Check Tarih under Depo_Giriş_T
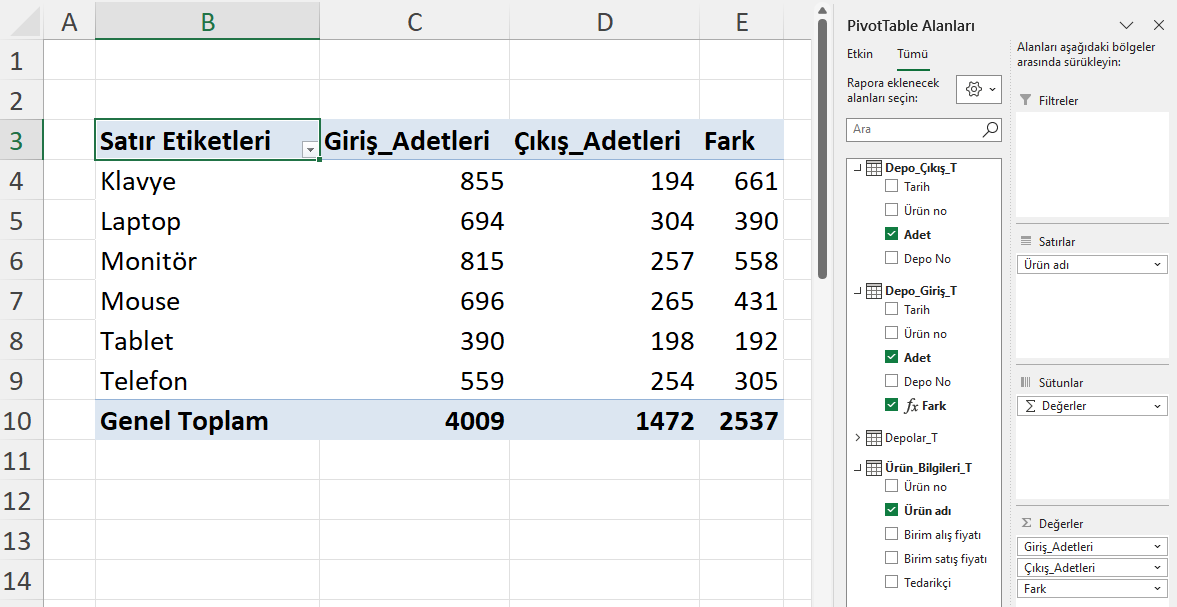Screen dimensions: 1177x607 (892, 309)
